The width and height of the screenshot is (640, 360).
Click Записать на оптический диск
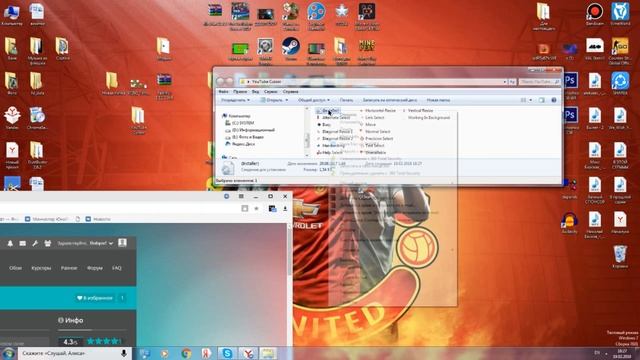pyautogui.click(x=390, y=100)
